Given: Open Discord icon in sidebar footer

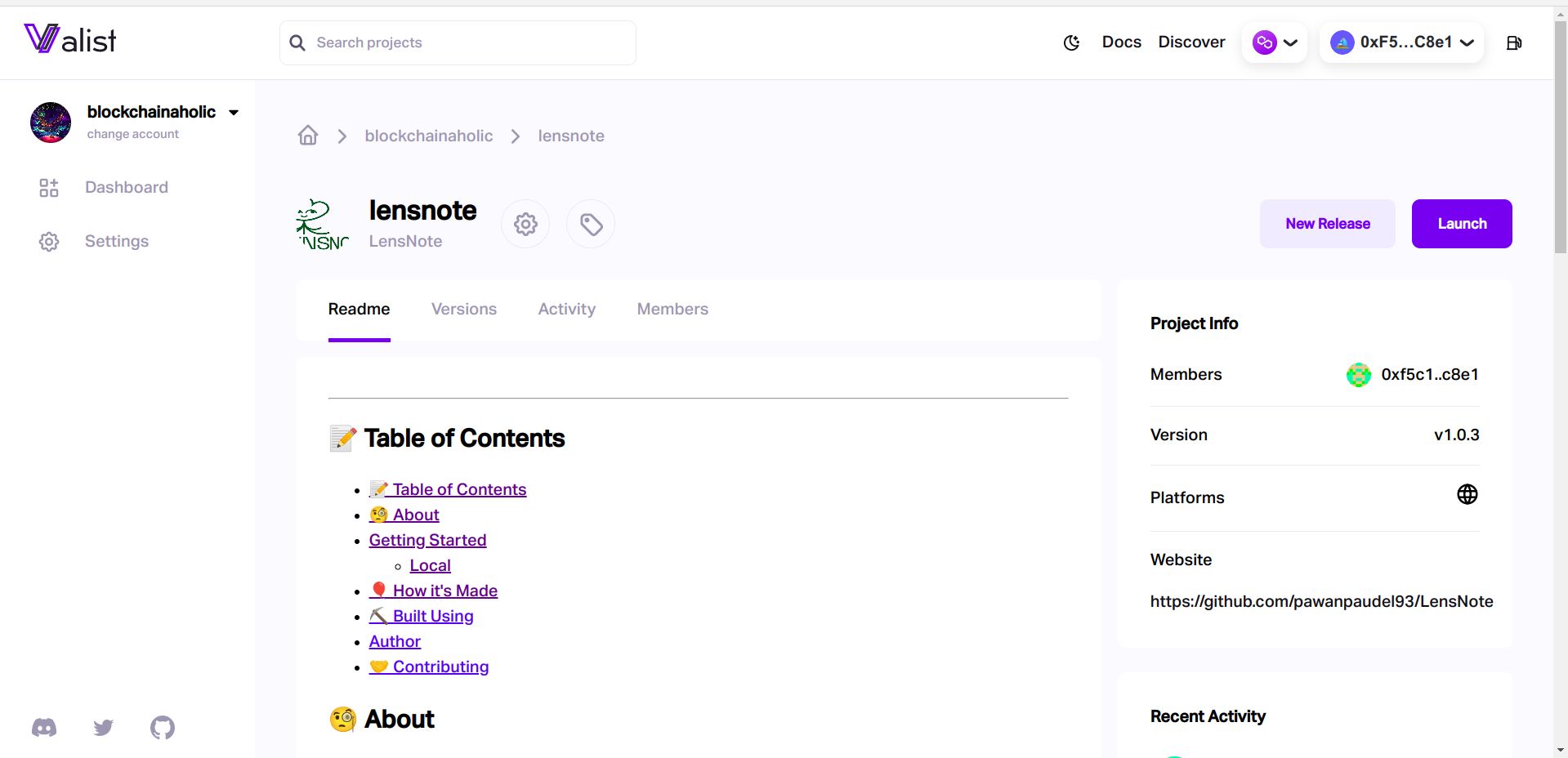Looking at the screenshot, I should click(x=44, y=727).
